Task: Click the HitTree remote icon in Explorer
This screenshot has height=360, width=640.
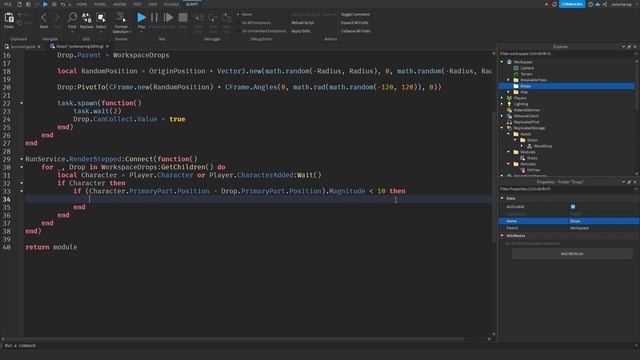Action: coord(523,170)
